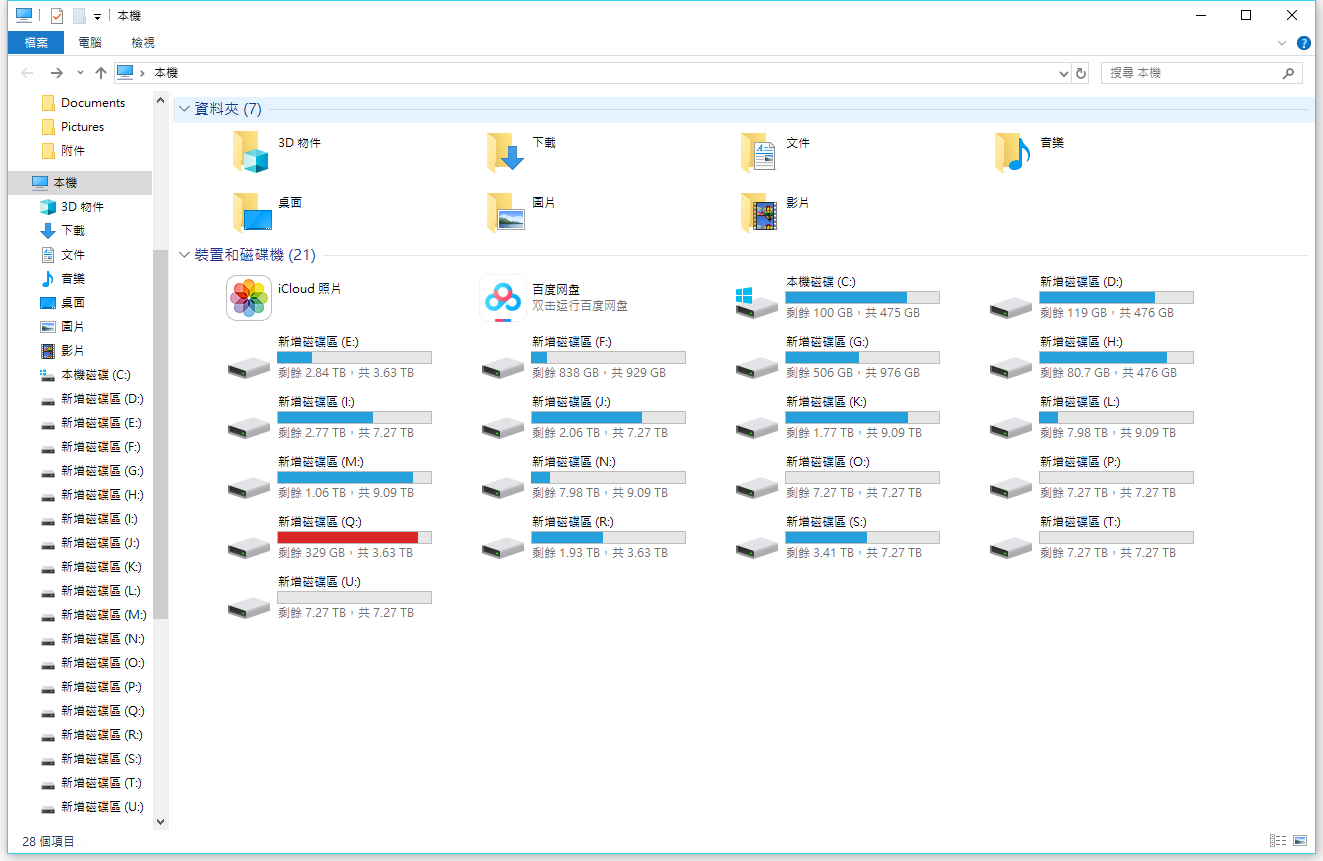Image resolution: width=1323 pixels, height=861 pixels.
Task: Open the 檢視 ribbon tab
Action: coord(143,42)
